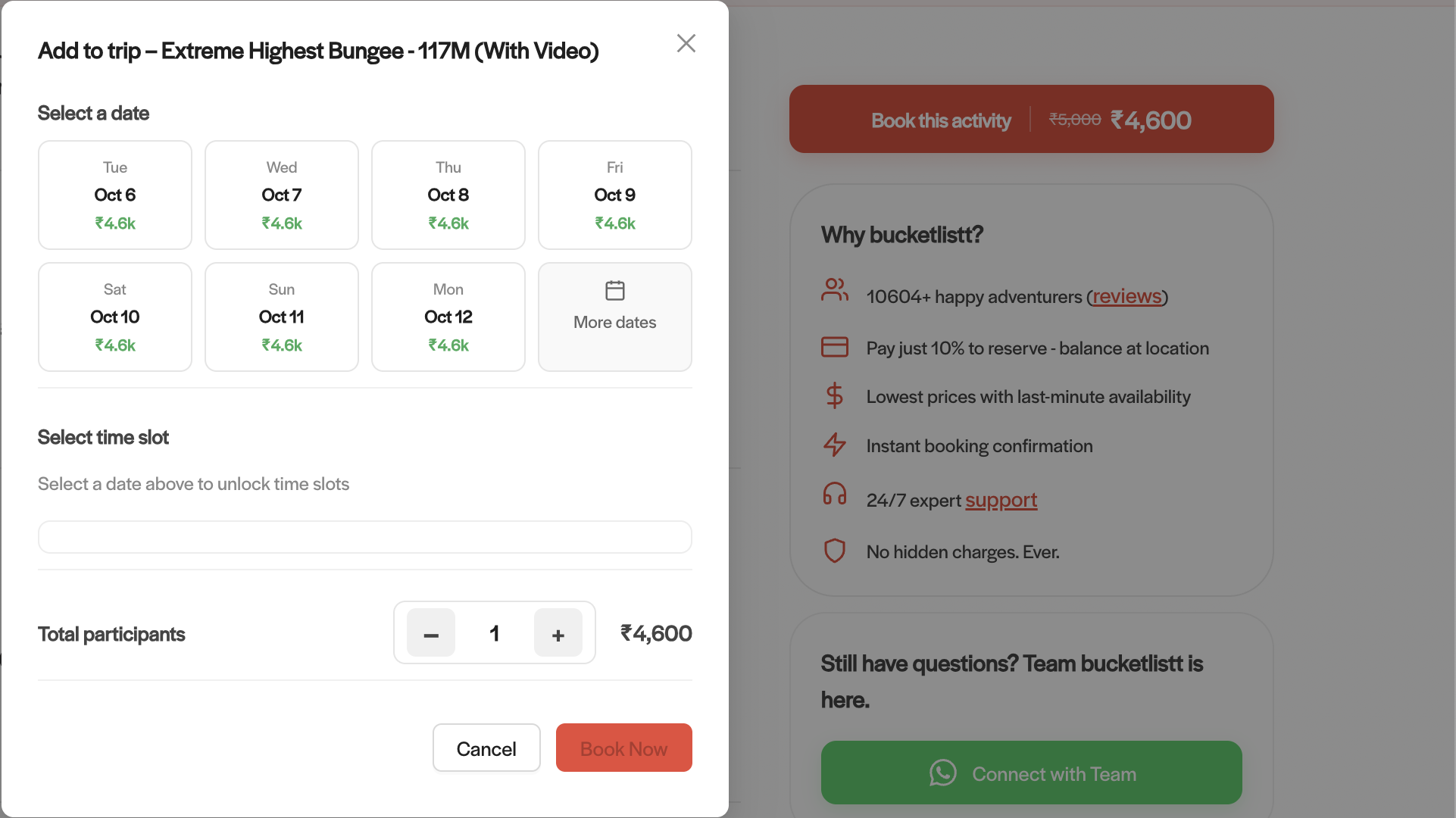Choose Thu Oct 8 date

(x=448, y=195)
